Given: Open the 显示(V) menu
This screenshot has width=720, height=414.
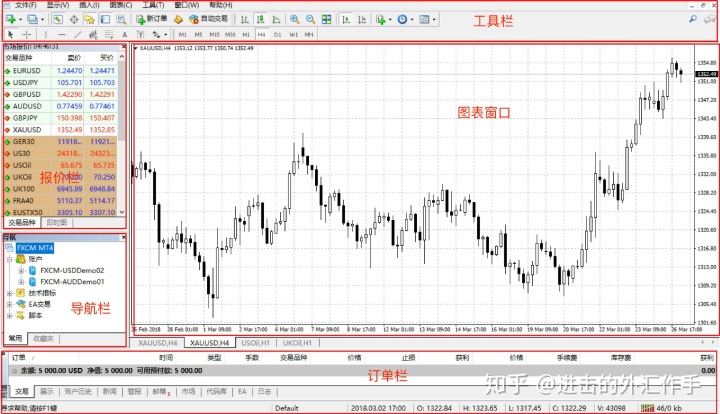Looking at the screenshot, I should click(x=58, y=5).
